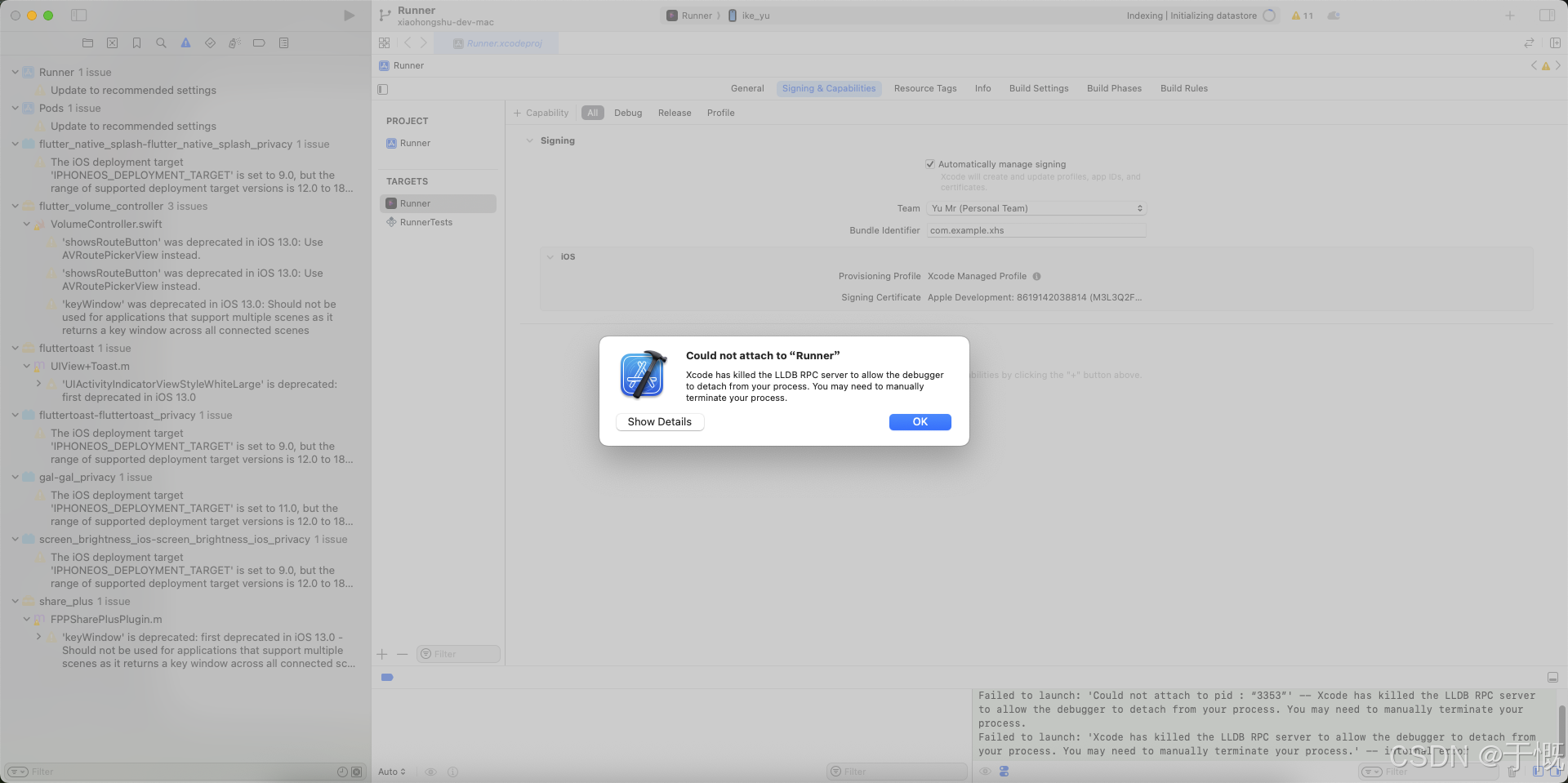Open the Project navigator folder icon
This screenshot has height=783, width=1568.
point(88,43)
